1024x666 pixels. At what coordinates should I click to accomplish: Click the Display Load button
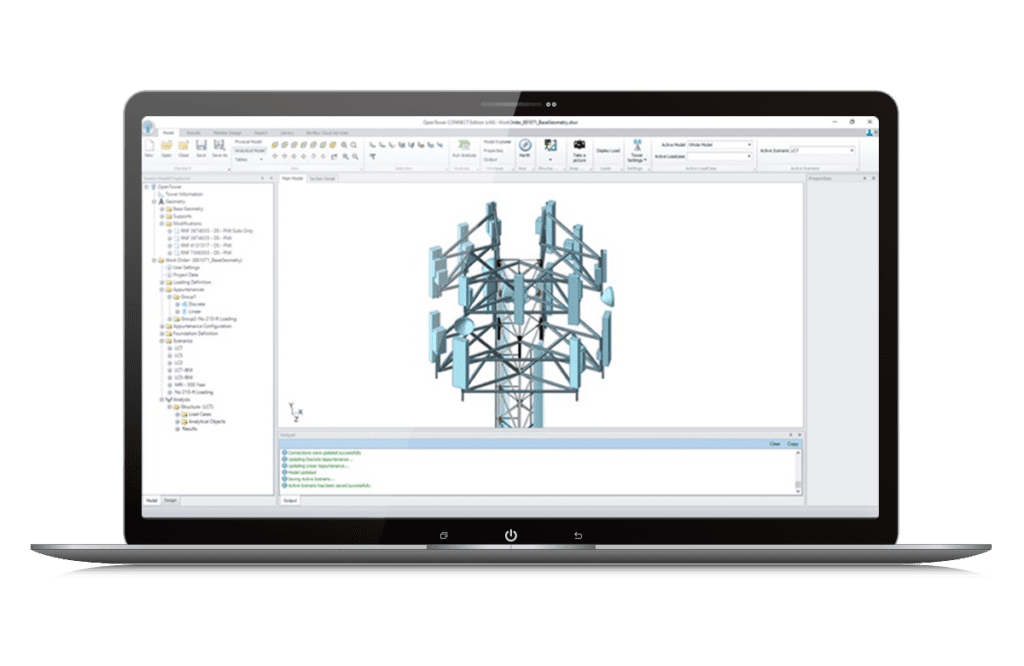608,151
